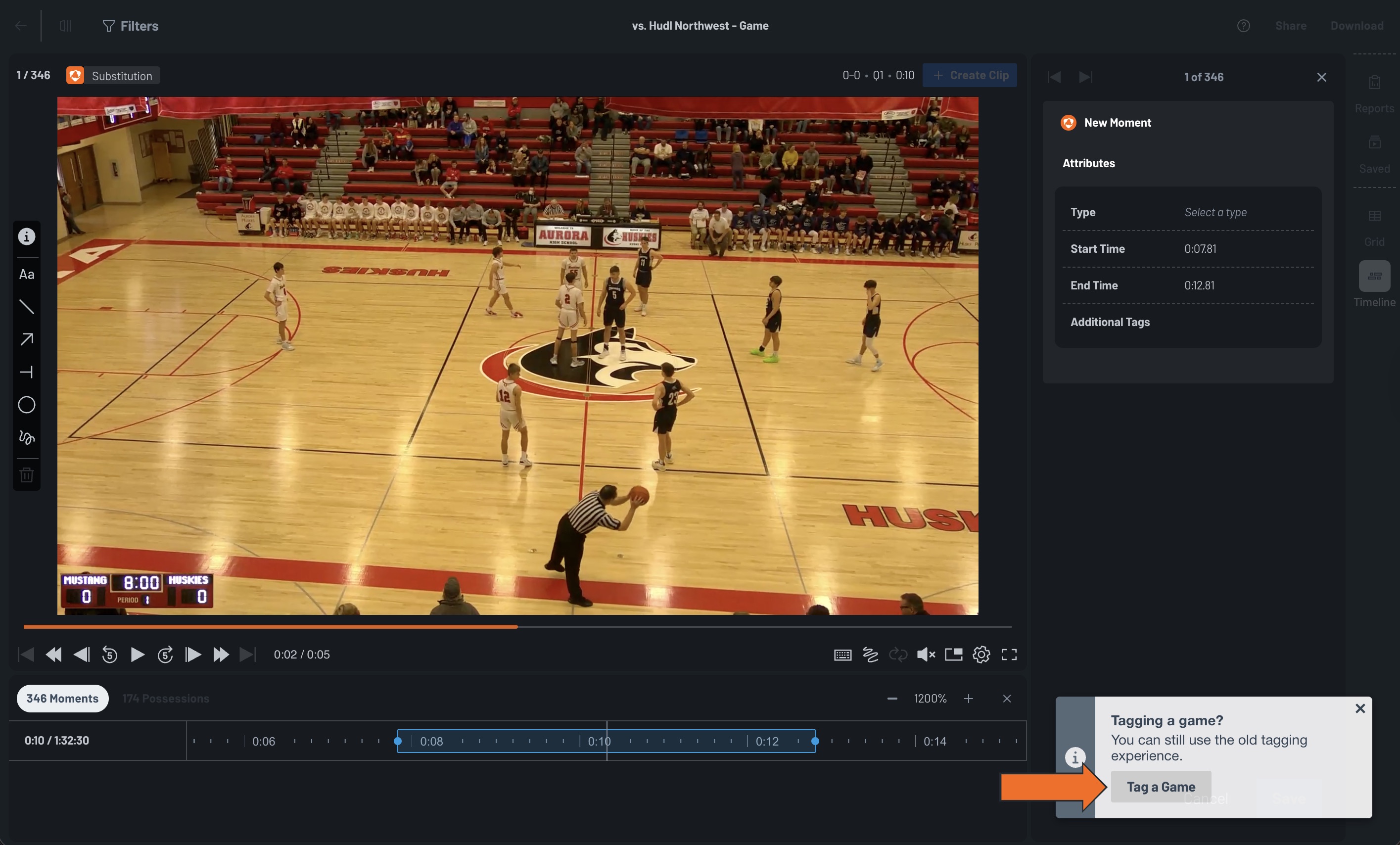Select the T-bar line tool
The image size is (1400, 845).
27,372
